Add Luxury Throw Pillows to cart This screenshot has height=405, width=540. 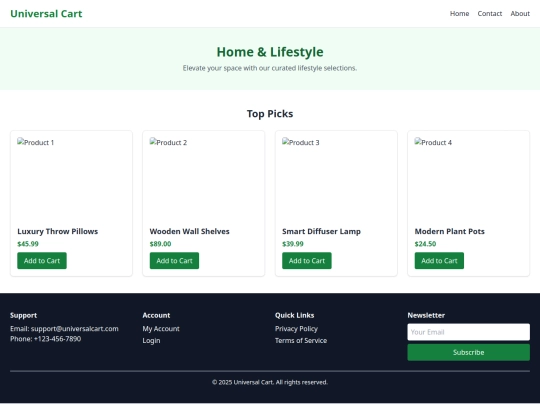[x=42, y=261]
